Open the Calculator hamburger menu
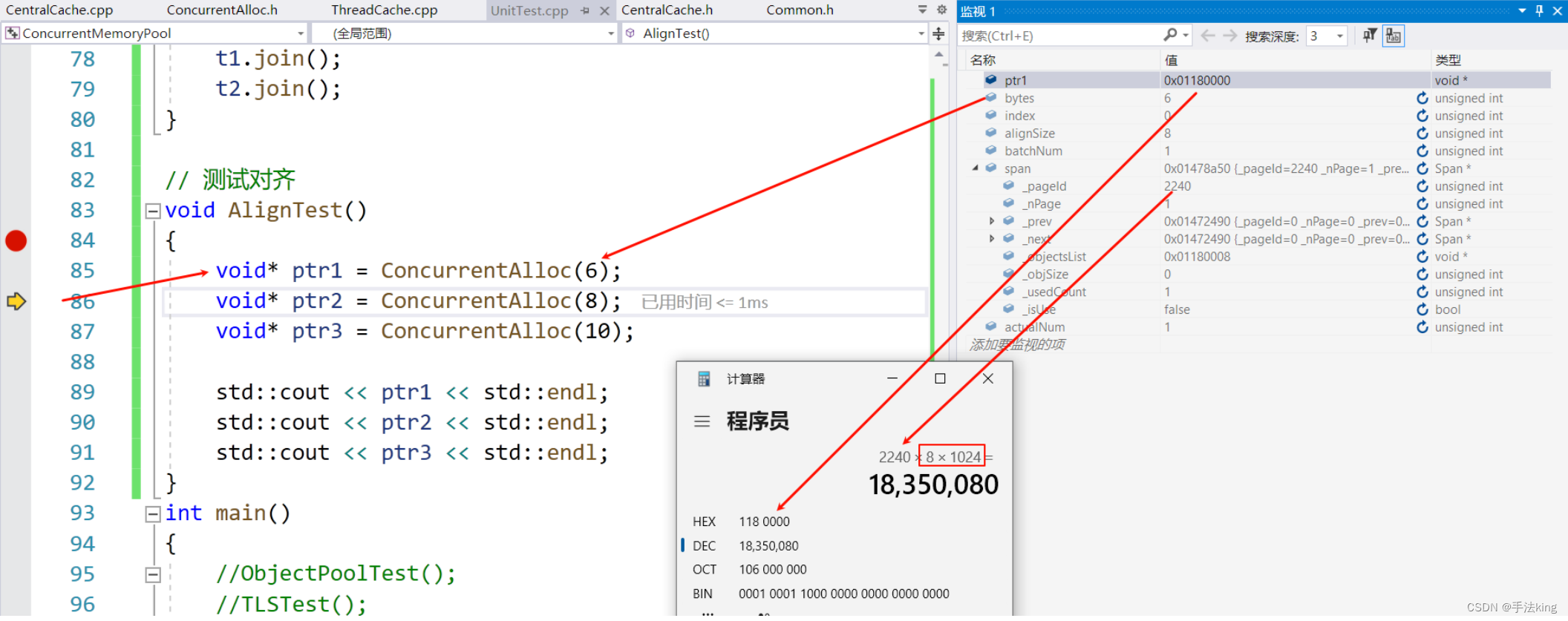The width and height of the screenshot is (1568, 621). (702, 422)
